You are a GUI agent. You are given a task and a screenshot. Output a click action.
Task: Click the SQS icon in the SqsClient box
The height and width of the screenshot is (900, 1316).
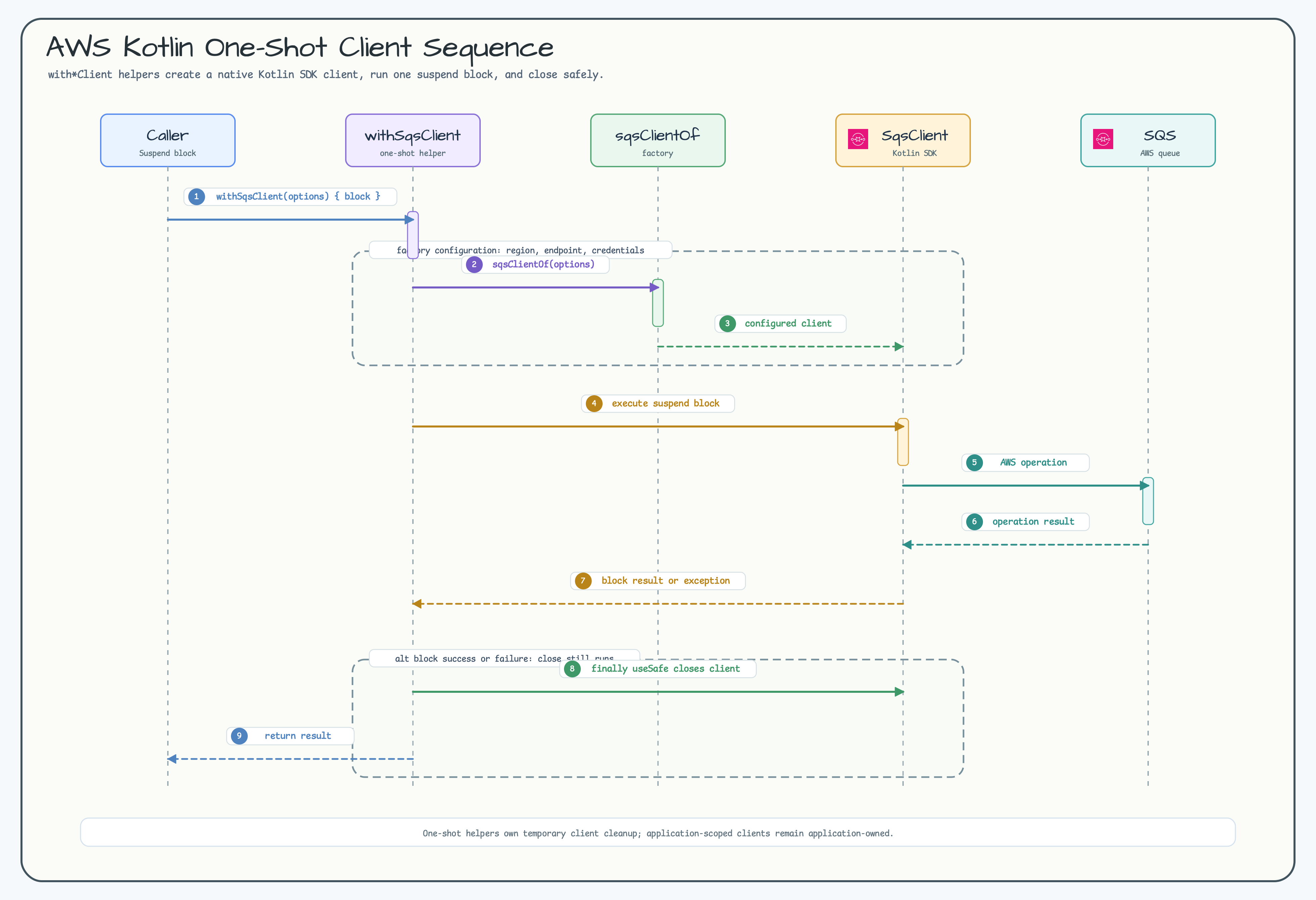(x=858, y=139)
